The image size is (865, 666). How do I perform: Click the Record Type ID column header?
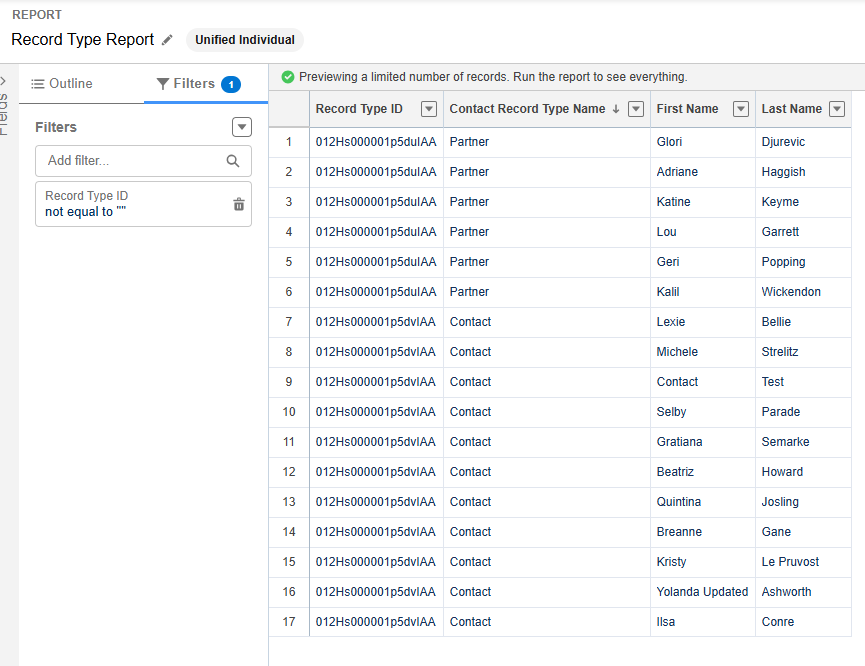click(359, 109)
